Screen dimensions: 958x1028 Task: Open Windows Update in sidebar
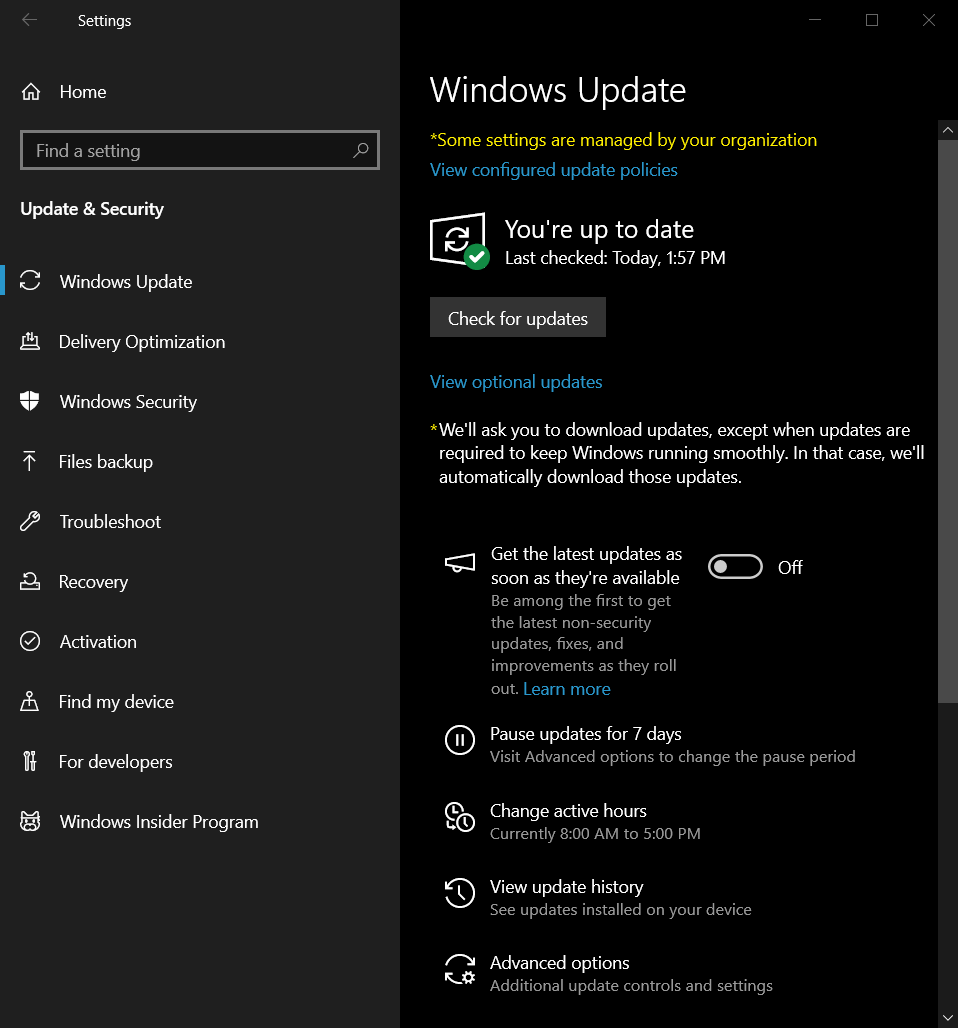click(x=200, y=281)
